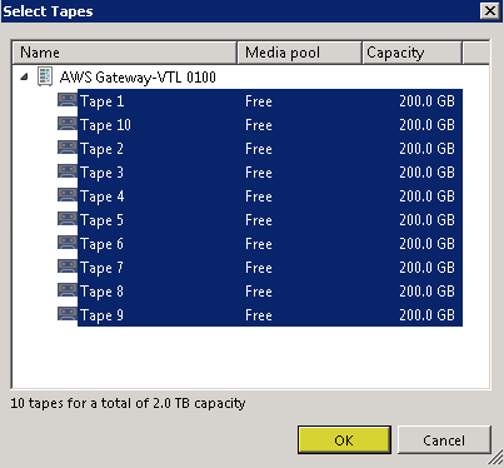This screenshot has width=504, height=468.
Task: Click the cassette icon beside Tape 9
Action: click(68, 314)
